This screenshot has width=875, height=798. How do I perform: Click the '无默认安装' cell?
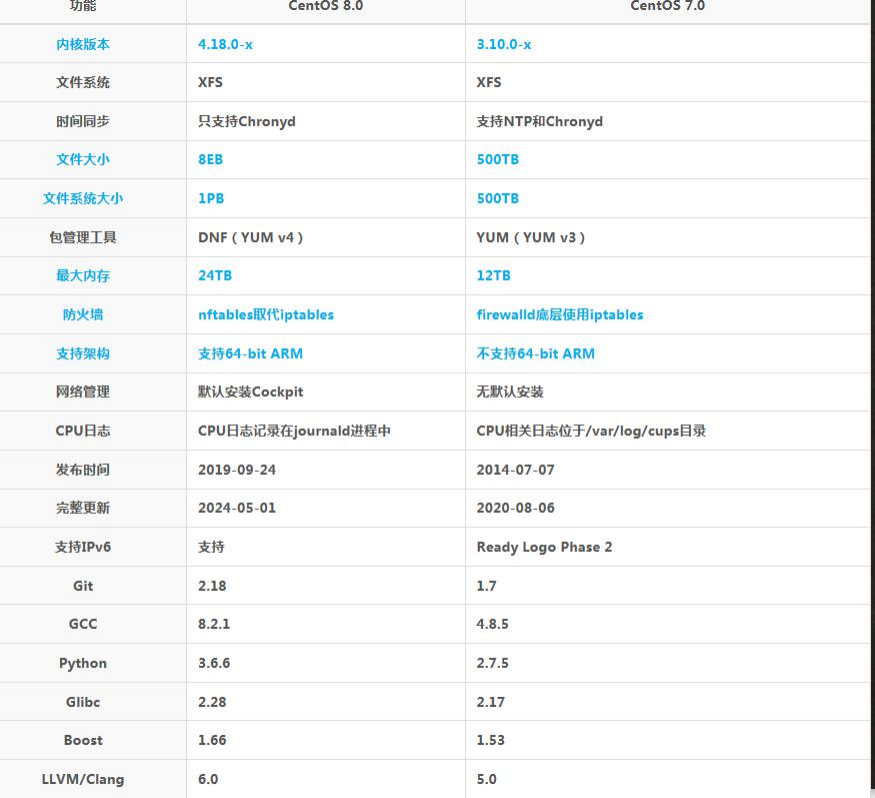[x=509, y=391]
